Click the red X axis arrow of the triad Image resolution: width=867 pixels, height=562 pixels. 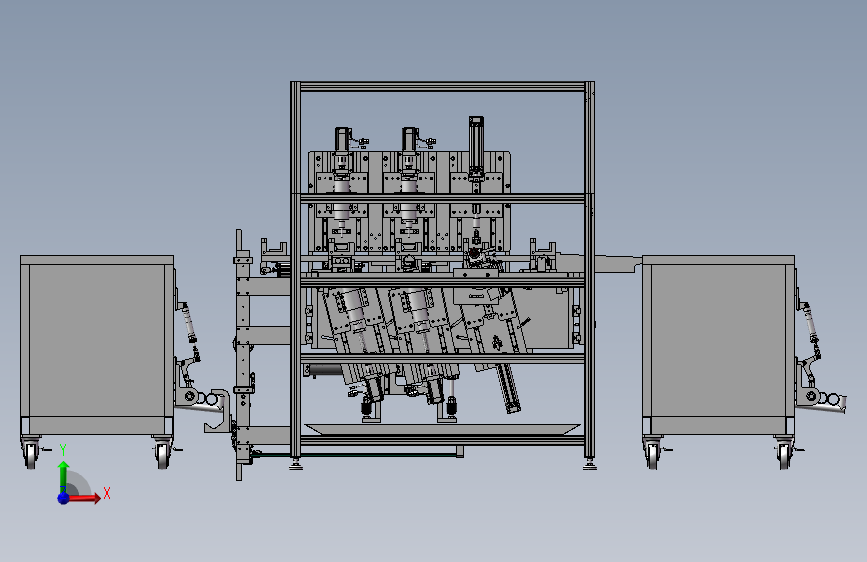pyautogui.click(x=84, y=498)
